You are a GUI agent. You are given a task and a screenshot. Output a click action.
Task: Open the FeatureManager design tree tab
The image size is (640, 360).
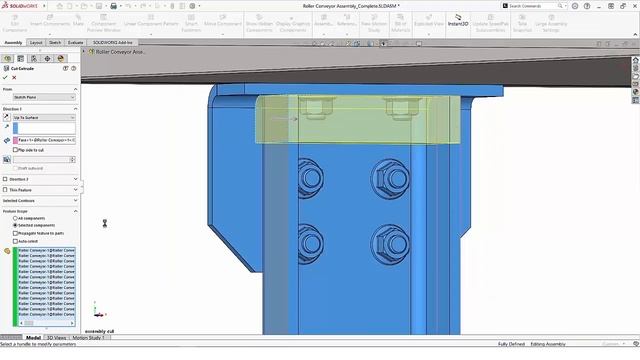click(x=7, y=59)
